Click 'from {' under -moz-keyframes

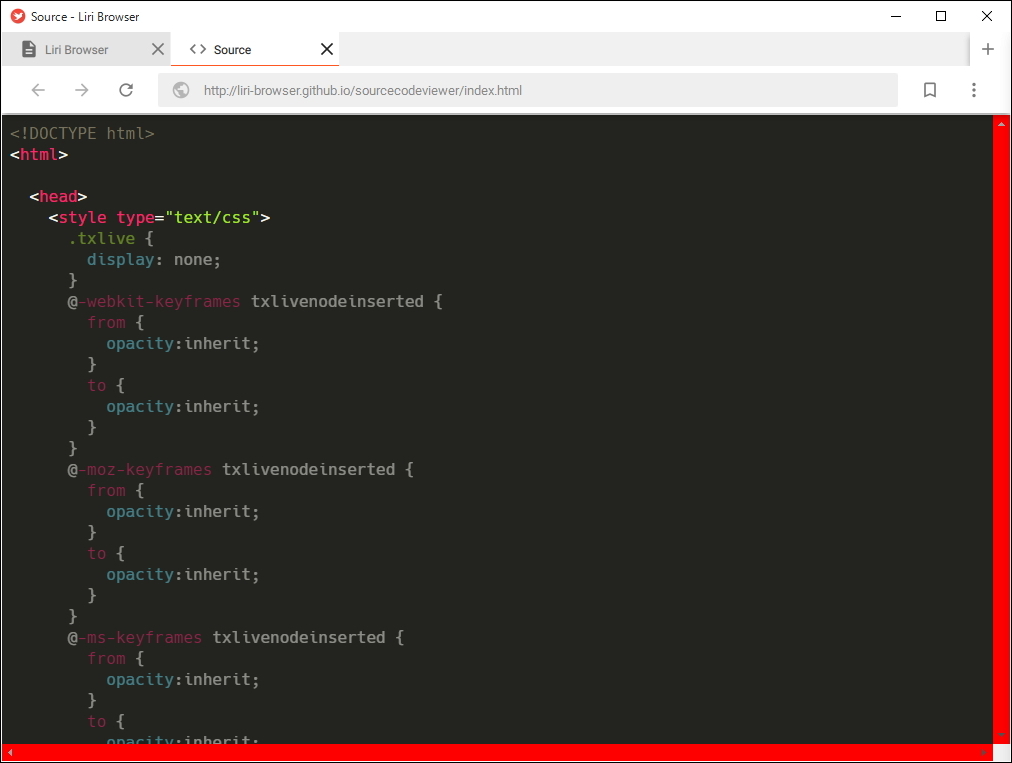point(116,490)
